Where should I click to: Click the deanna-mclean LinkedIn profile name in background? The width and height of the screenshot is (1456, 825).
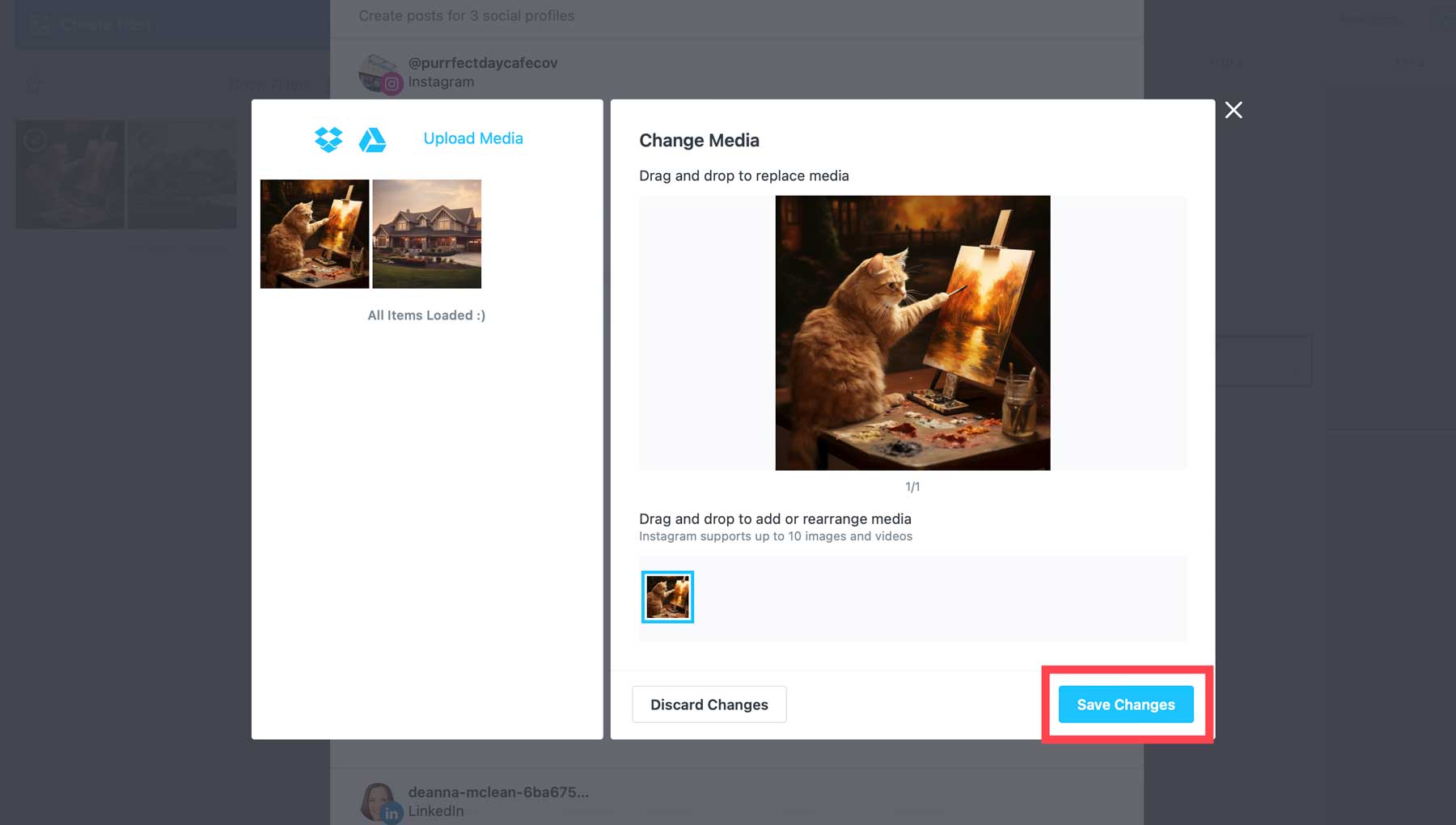pyautogui.click(x=498, y=793)
